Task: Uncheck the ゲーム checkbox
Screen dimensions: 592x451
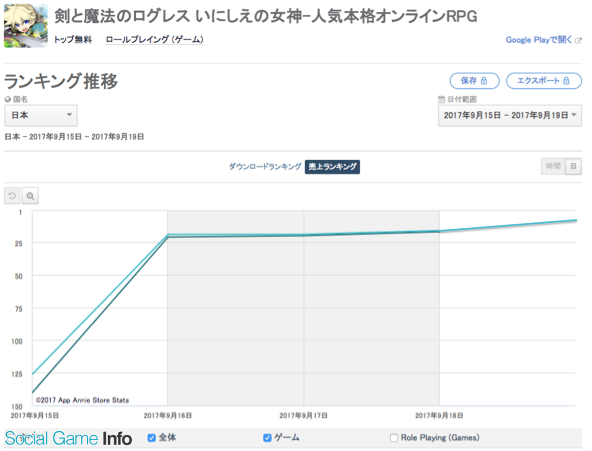Action: [267, 438]
